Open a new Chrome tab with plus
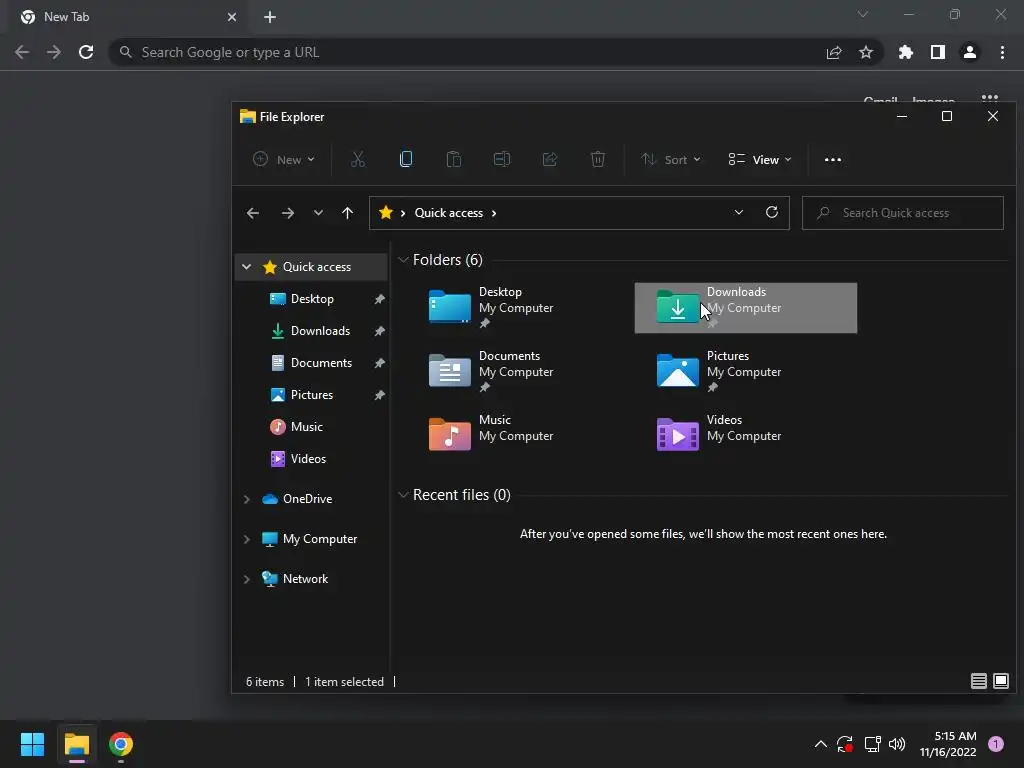Image resolution: width=1024 pixels, height=768 pixels. coord(270,17)
